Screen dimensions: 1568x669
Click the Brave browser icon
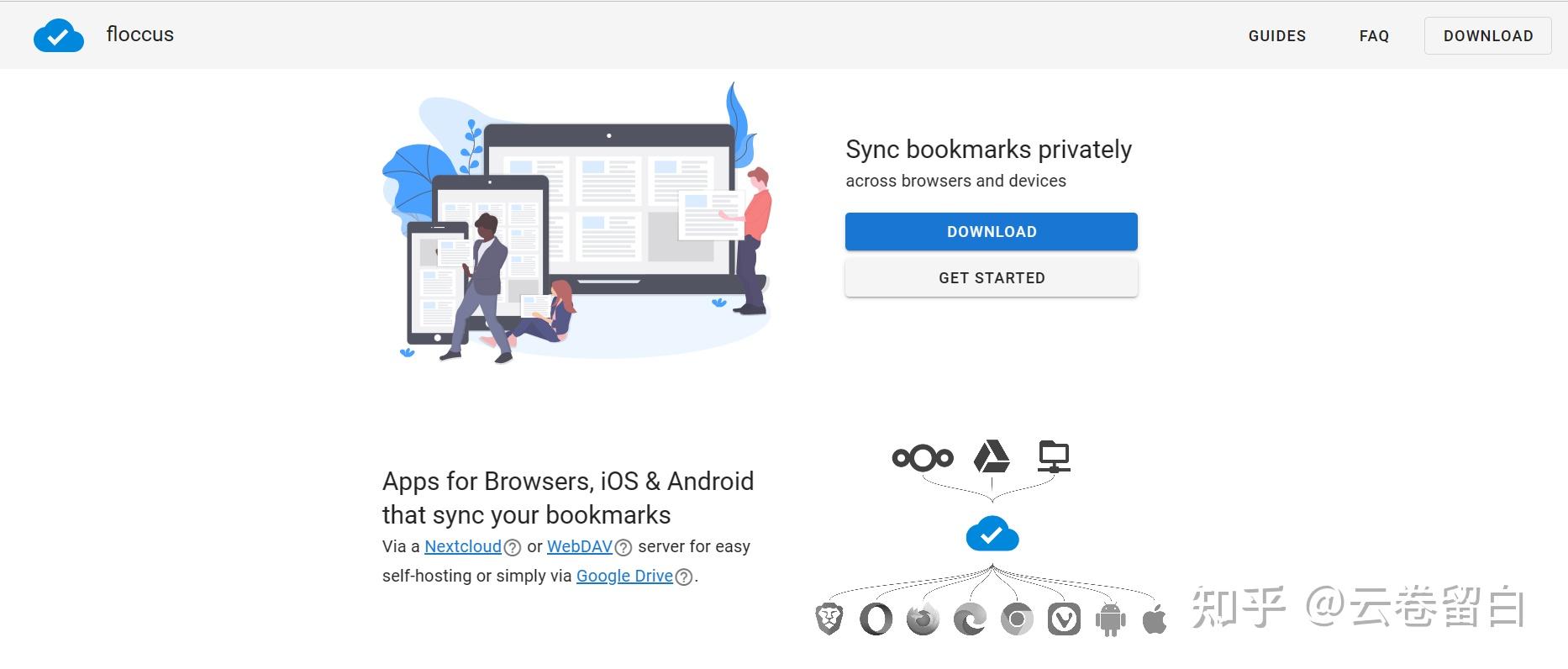point(829,619)
